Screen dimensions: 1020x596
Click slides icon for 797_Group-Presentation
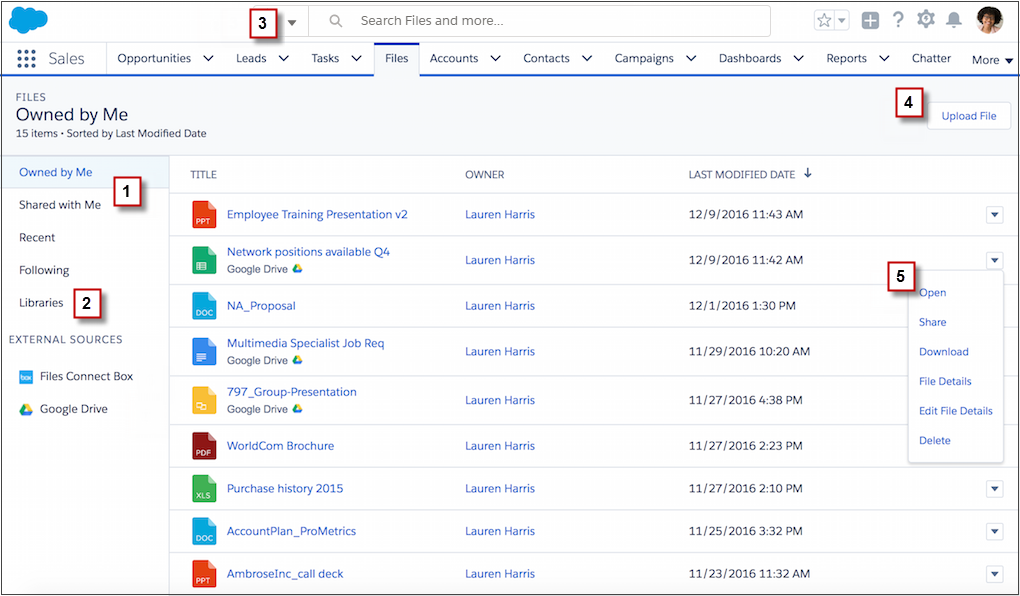click(x=204, y=400)
